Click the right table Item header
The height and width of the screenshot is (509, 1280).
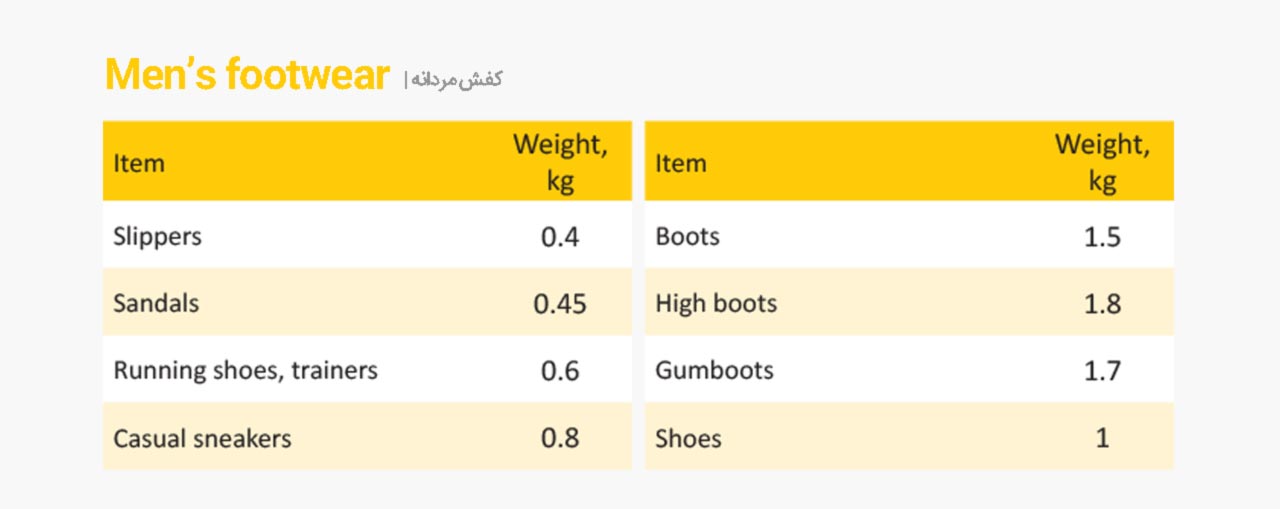(681, 163)
